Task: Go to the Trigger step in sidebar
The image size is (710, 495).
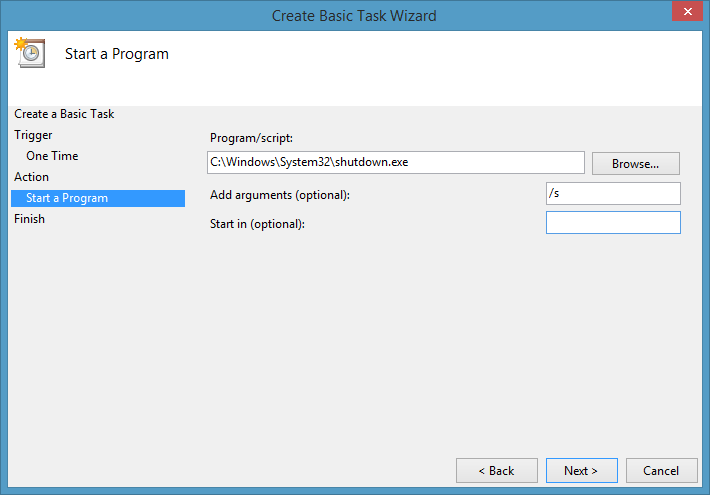Action: pyautogui.click(x=33, y=135)
